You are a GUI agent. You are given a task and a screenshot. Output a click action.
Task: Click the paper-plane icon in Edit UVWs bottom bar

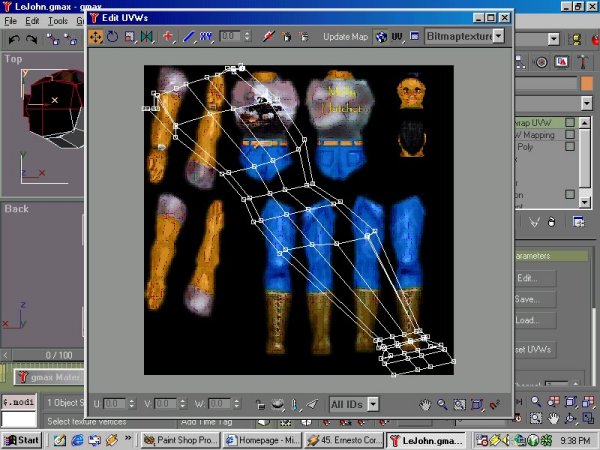click(x=312, y=404)
